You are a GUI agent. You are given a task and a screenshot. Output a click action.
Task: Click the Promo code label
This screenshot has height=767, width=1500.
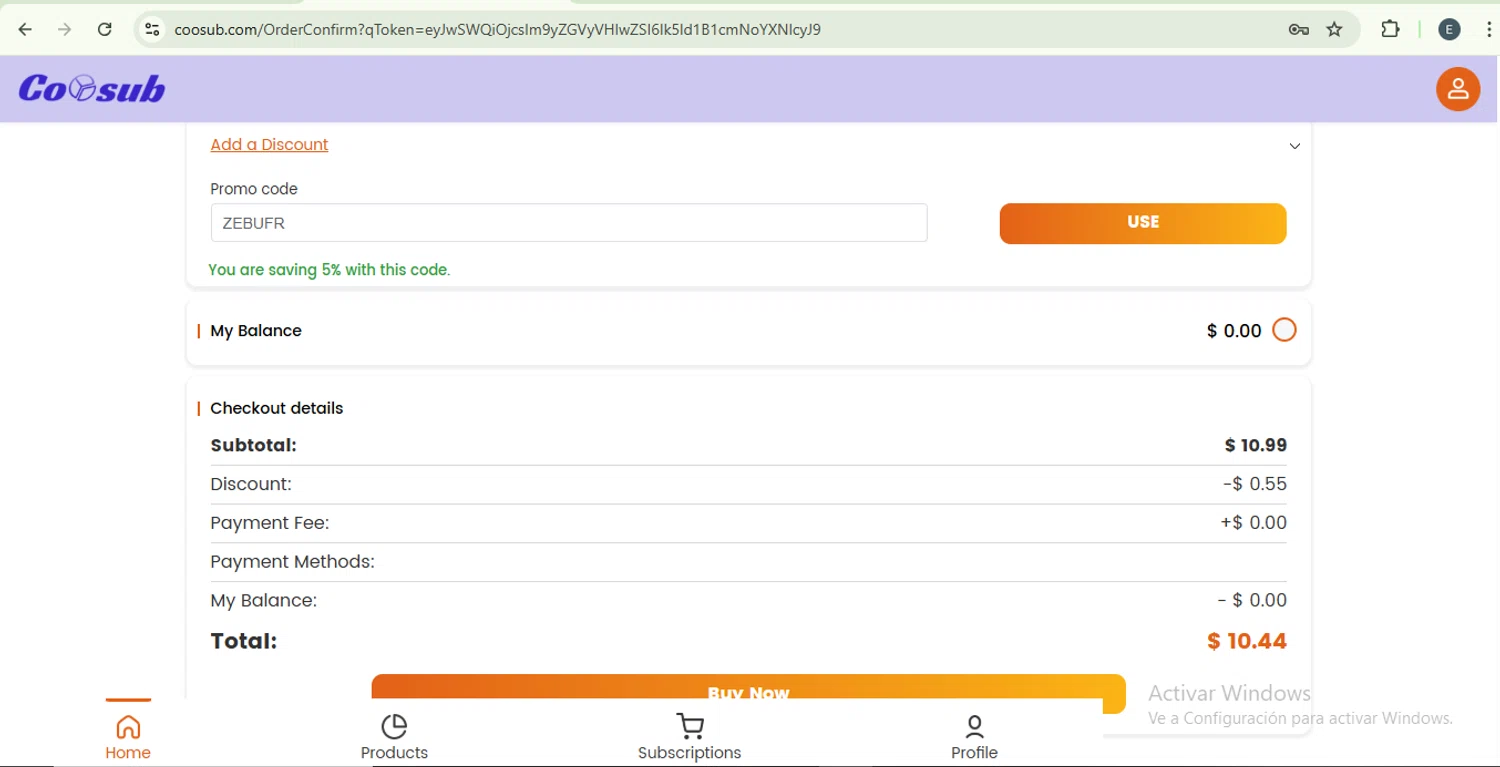(254, 189)
